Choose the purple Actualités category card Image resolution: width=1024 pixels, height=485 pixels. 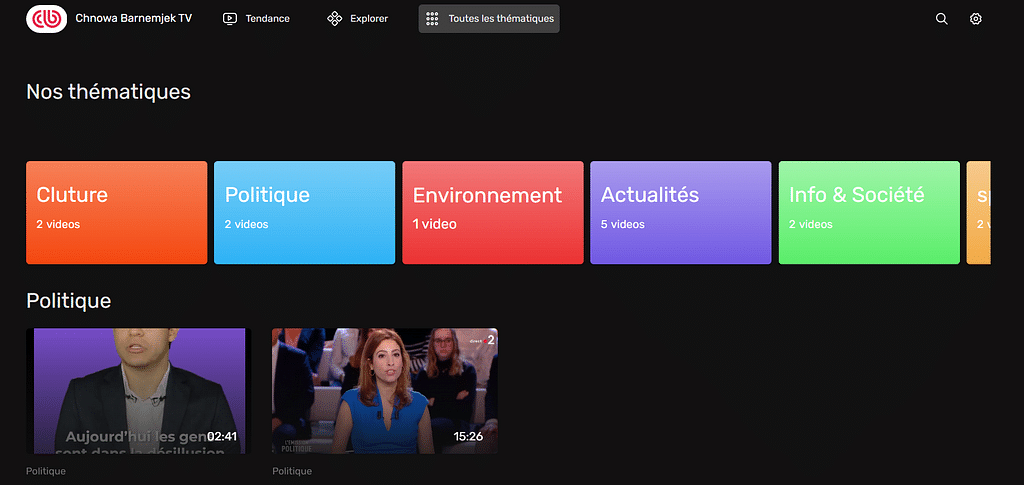[x=680, y=212]
